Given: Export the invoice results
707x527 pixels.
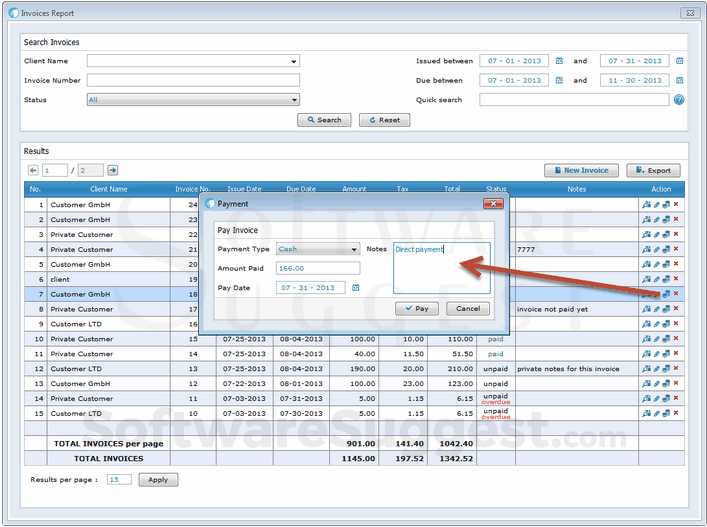Looking at the screenshot, I should click(x=653, y=171).
